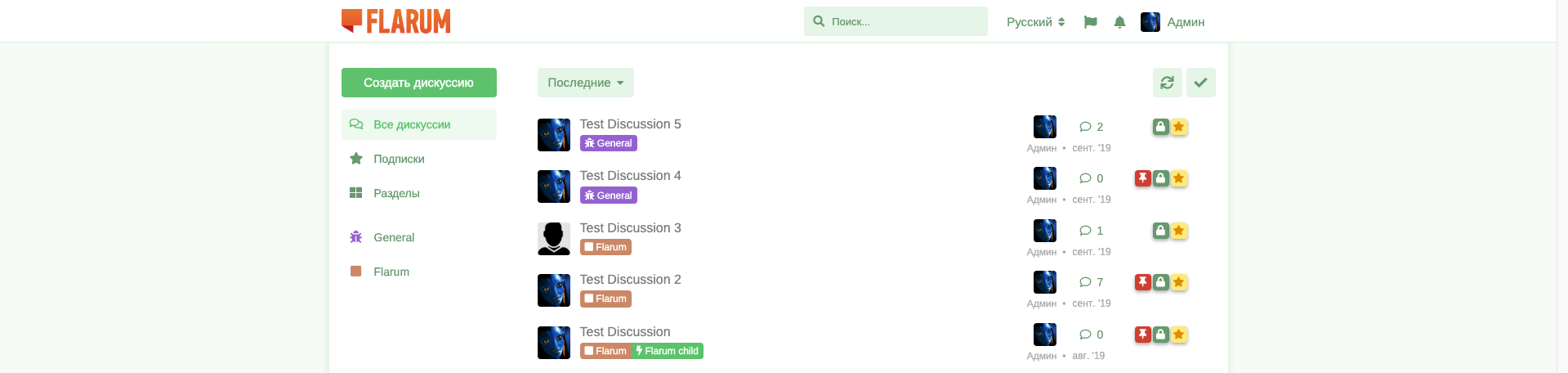Click Flarum tag label under Test Discussion 3
This screenshot has height=373, width=1568.
(x=605, y=247)
